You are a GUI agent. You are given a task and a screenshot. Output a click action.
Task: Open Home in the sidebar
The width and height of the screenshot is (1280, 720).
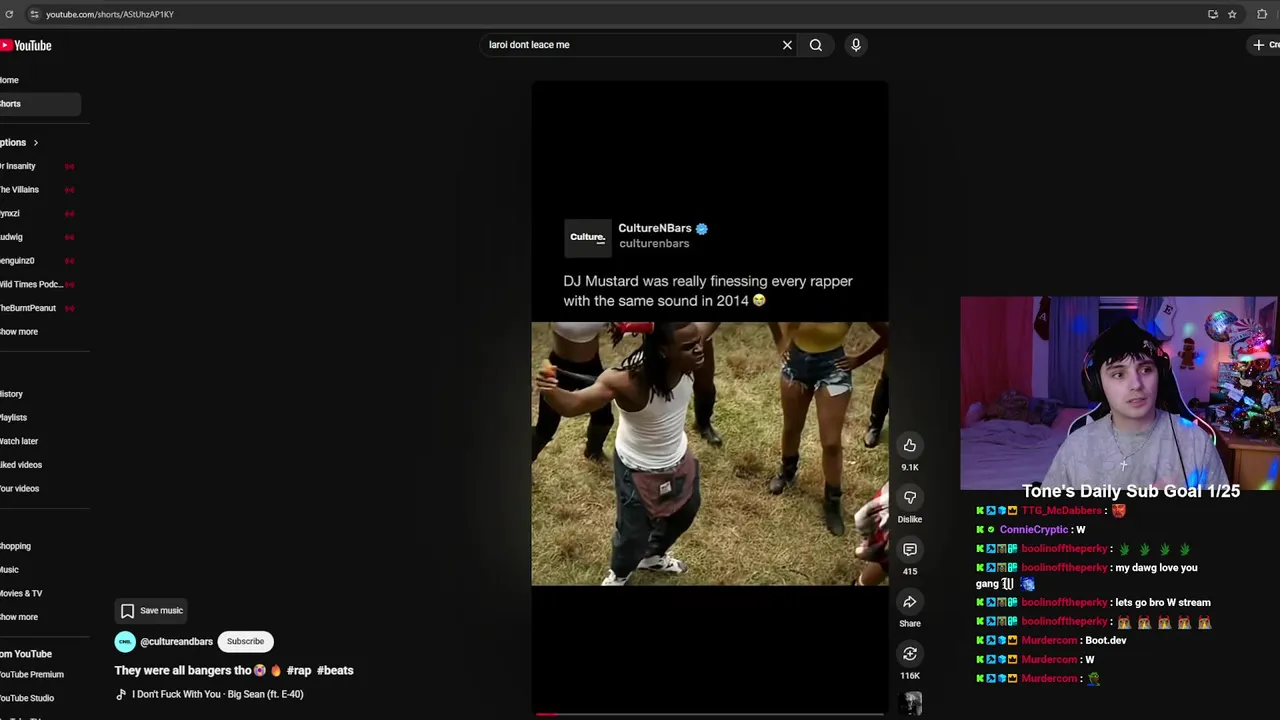pos(9,80)
